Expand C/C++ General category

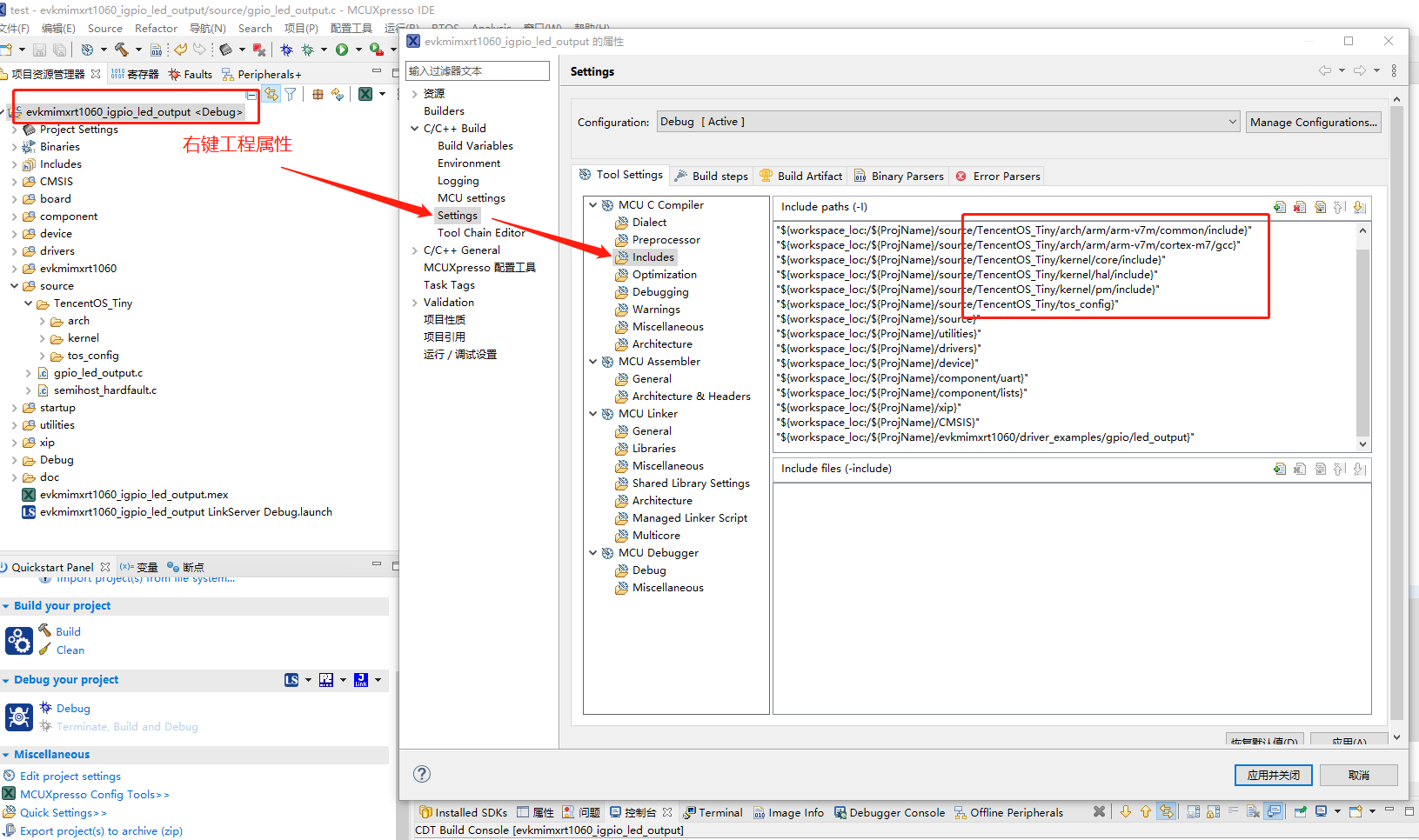point(414,250)
